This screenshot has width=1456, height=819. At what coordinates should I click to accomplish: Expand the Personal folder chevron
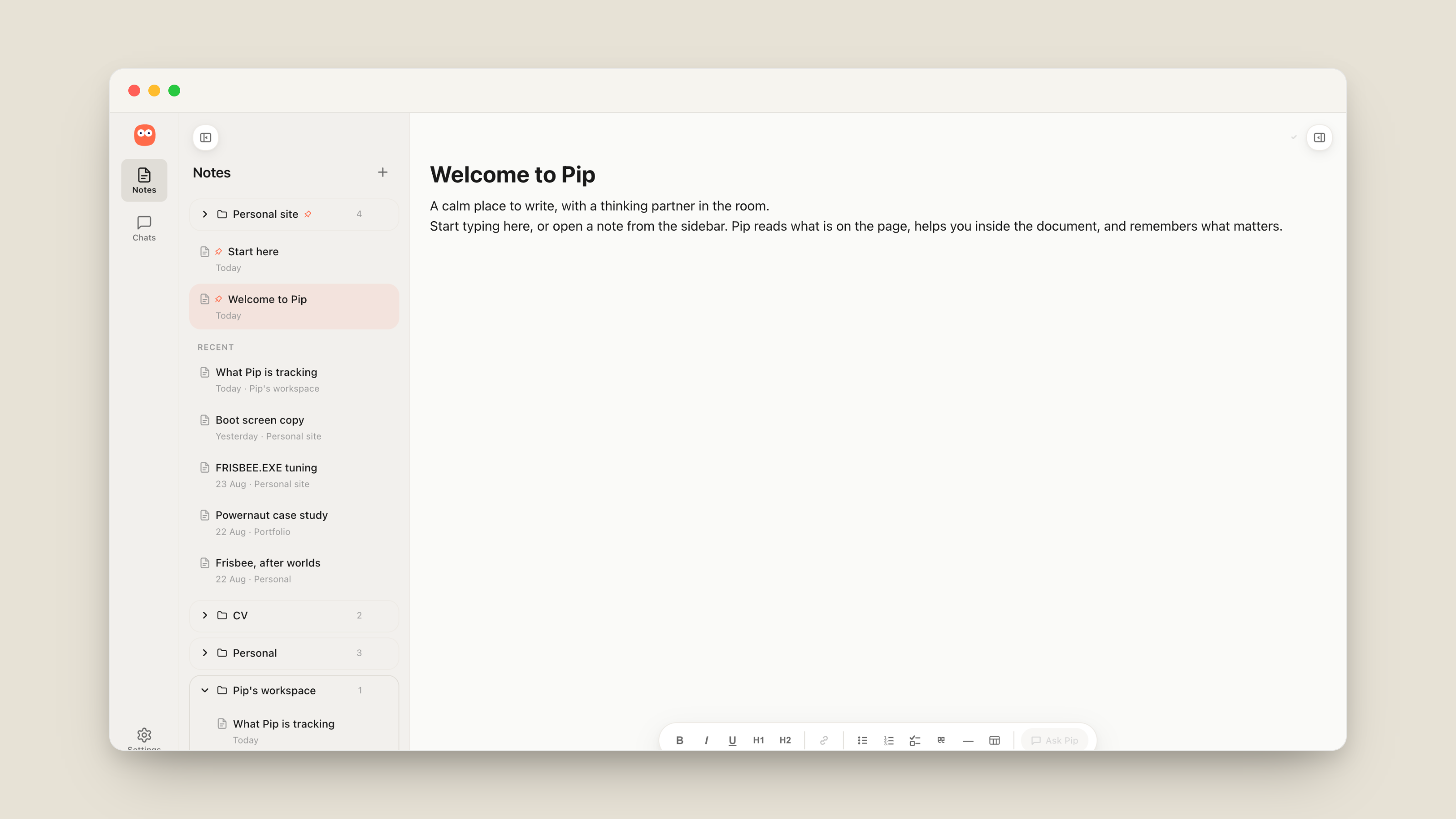point(205,653)
